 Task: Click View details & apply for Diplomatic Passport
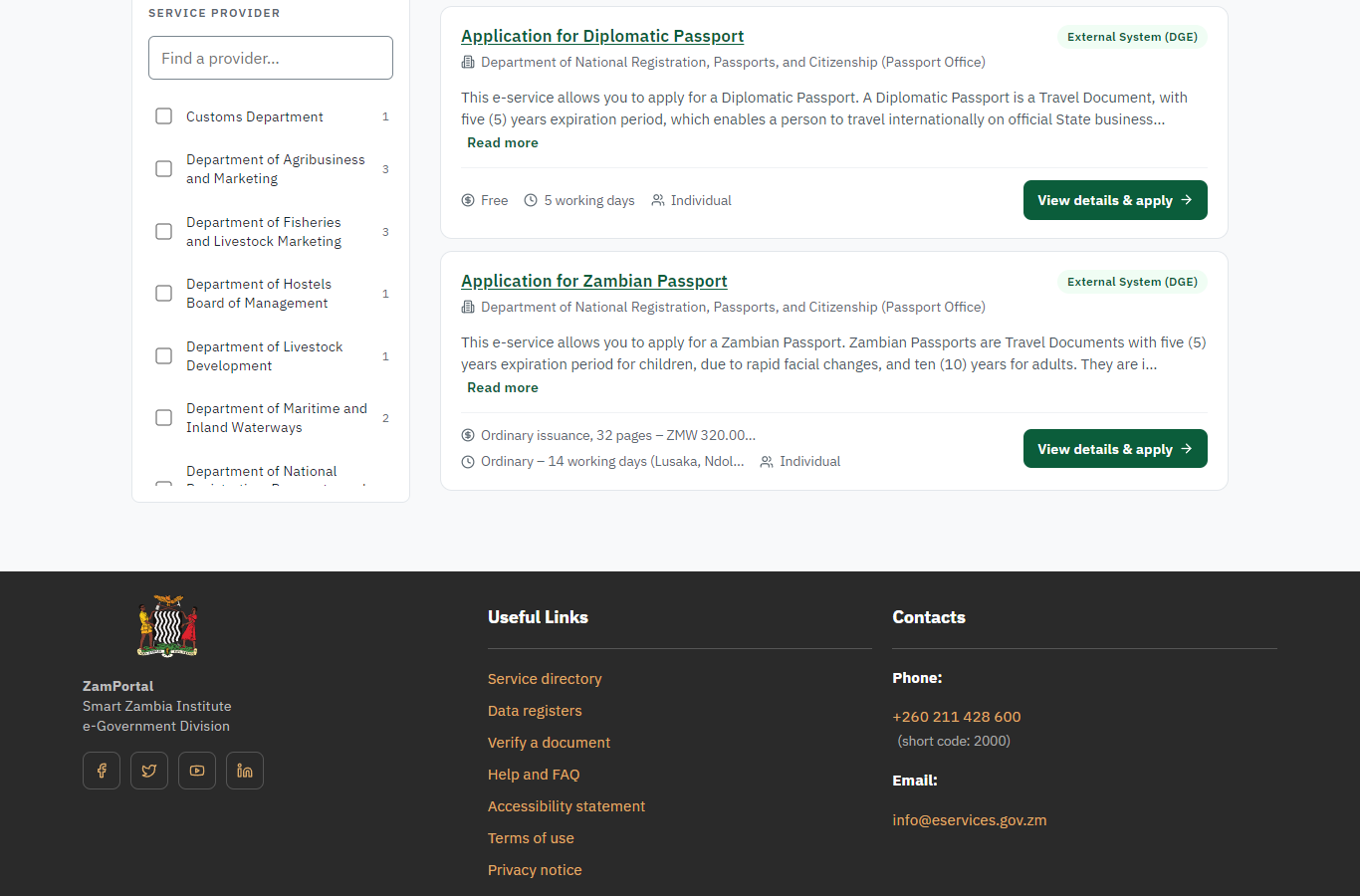pos(1115,200)
